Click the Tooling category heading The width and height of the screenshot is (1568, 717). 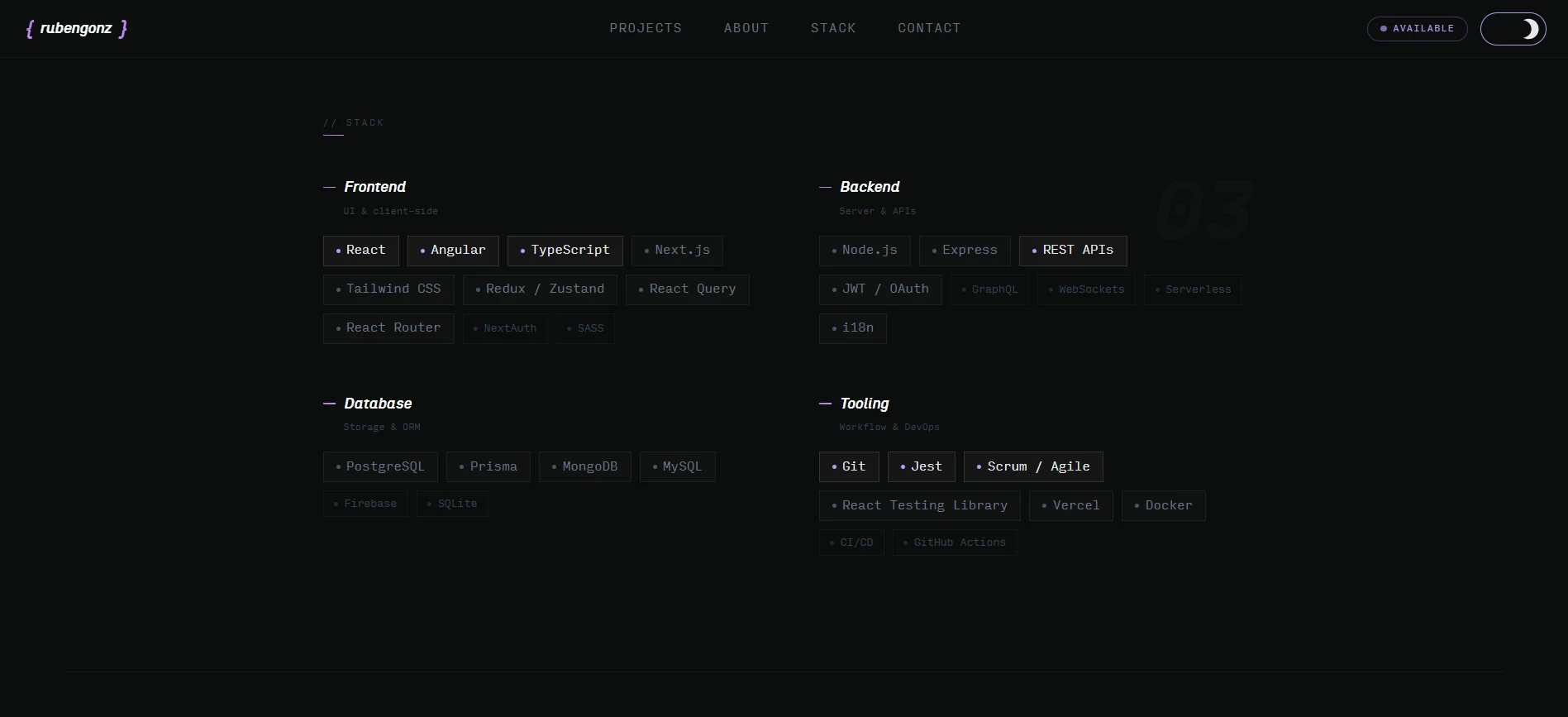click(865, 404)
